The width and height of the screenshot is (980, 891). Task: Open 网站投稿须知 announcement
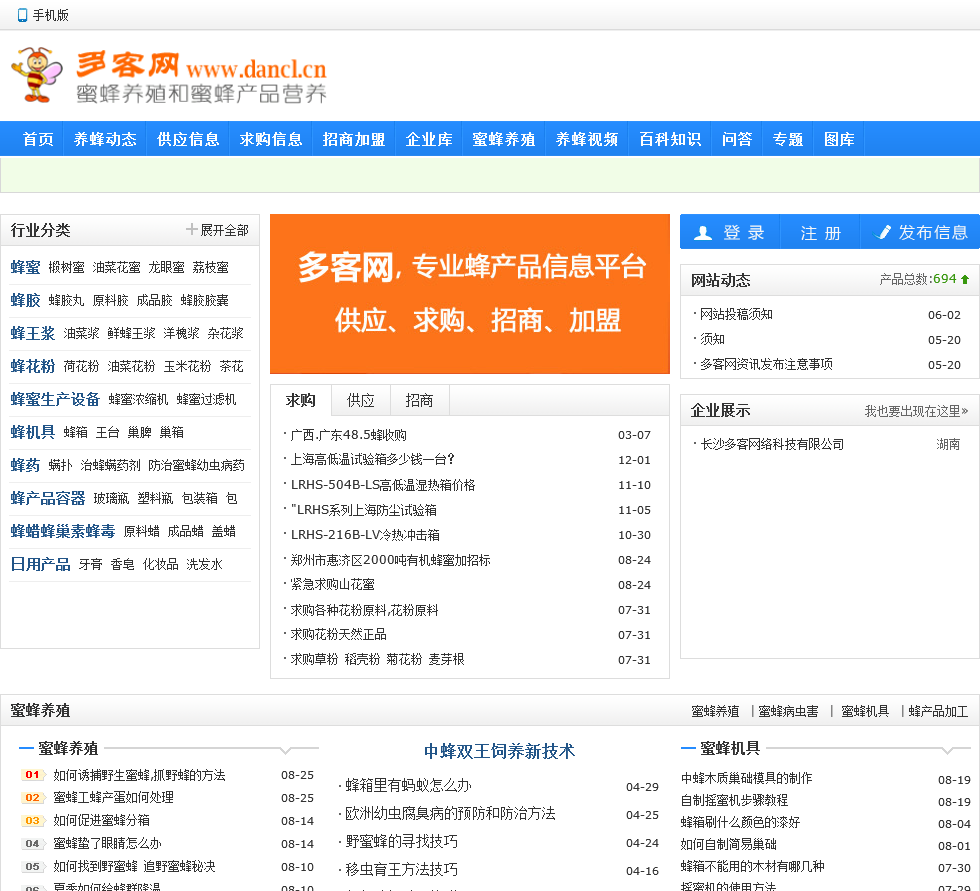[736, 314]
